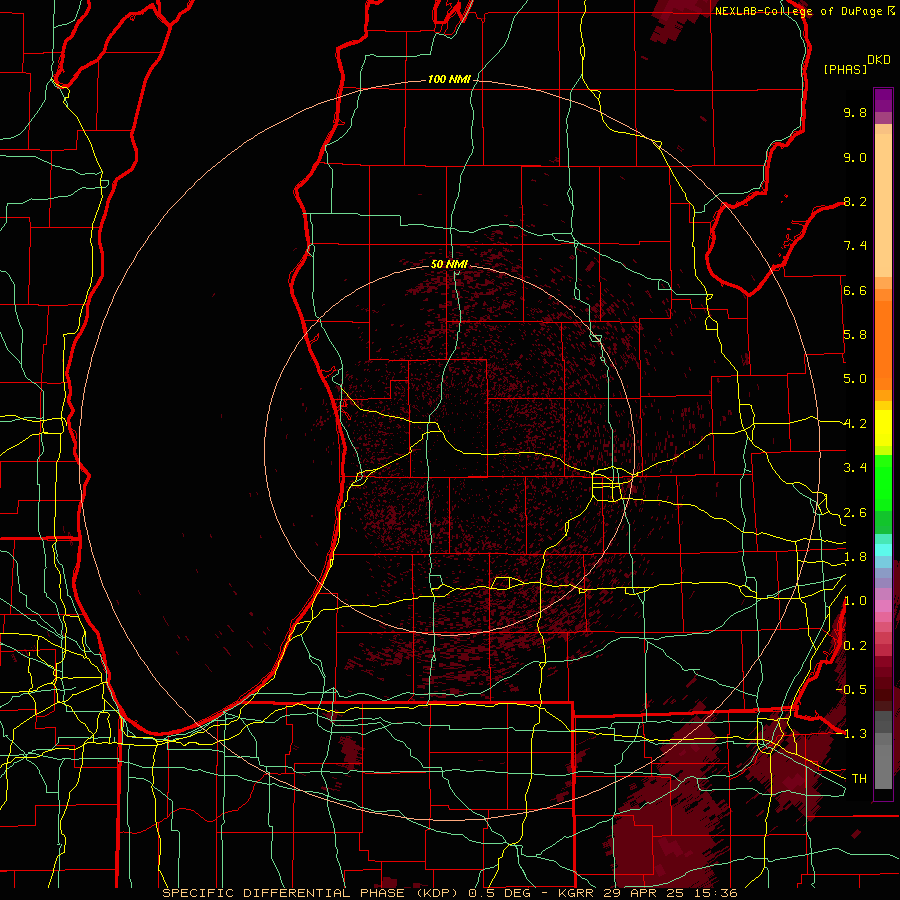Select the 2.6 value on color scale
This screenshot has height=900, width=900.
[x=855, y=513]
